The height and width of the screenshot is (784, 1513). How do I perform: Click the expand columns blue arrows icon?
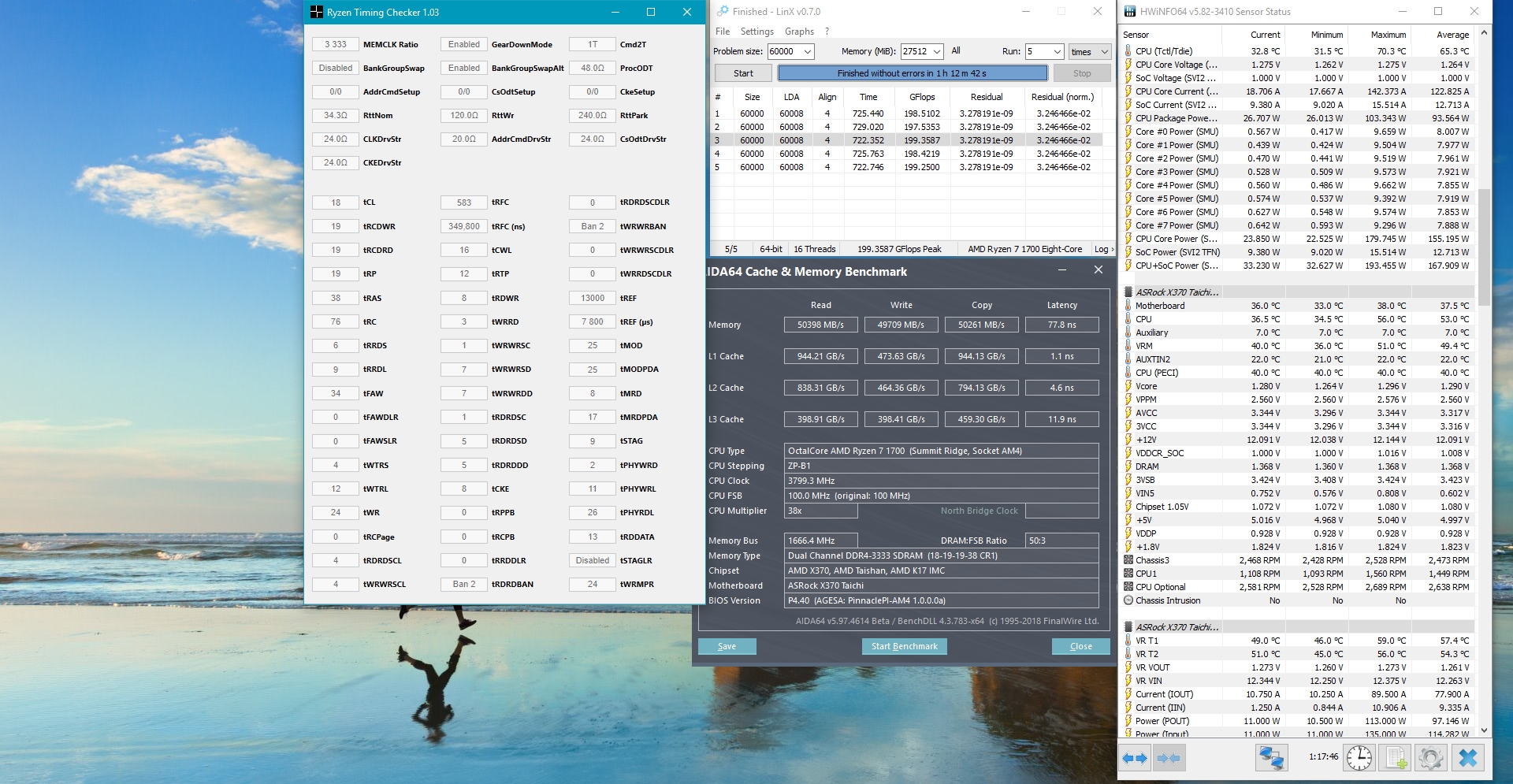tap(1135, 758)
